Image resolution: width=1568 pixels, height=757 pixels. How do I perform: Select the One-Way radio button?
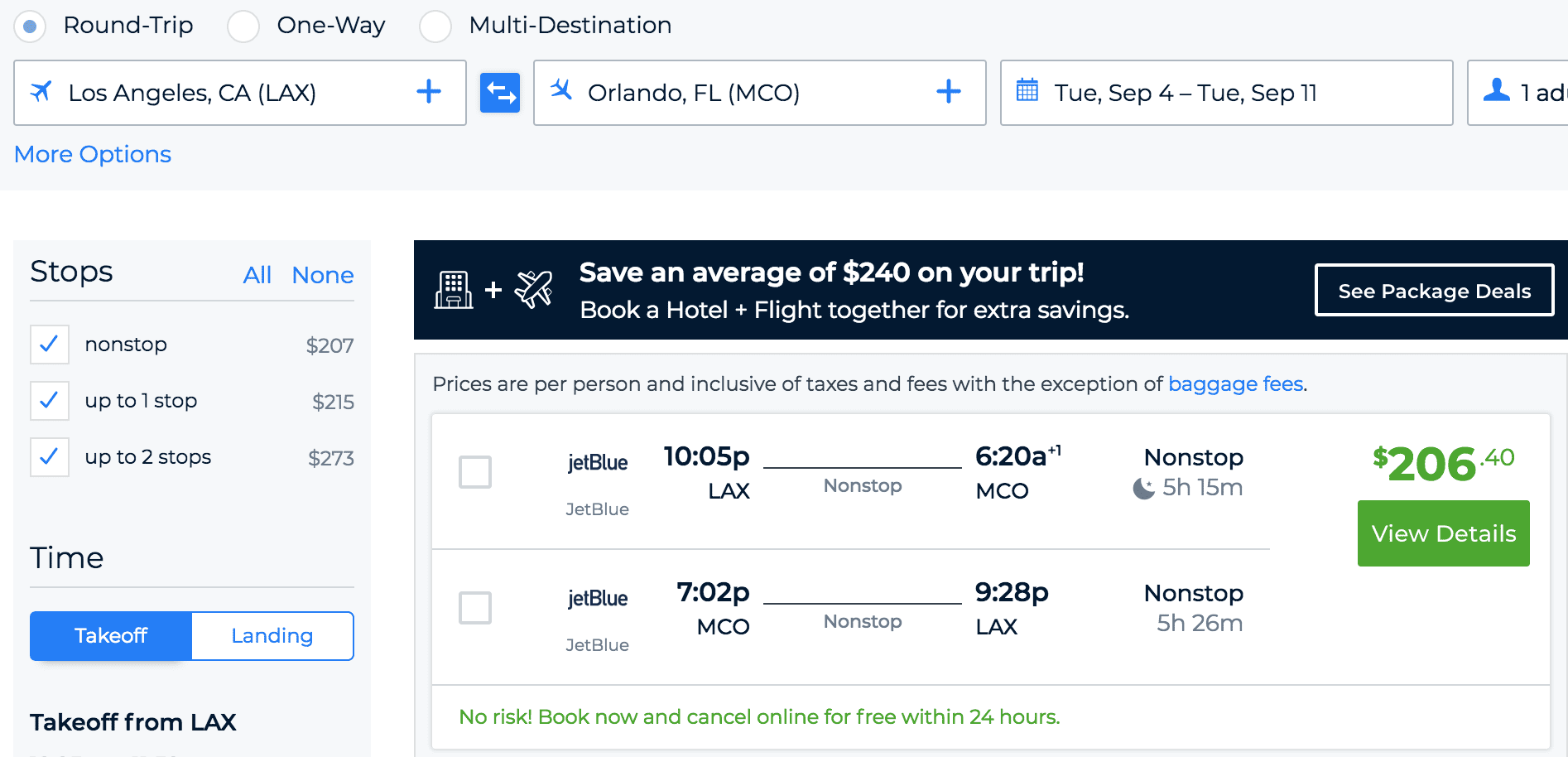[243, 27]
